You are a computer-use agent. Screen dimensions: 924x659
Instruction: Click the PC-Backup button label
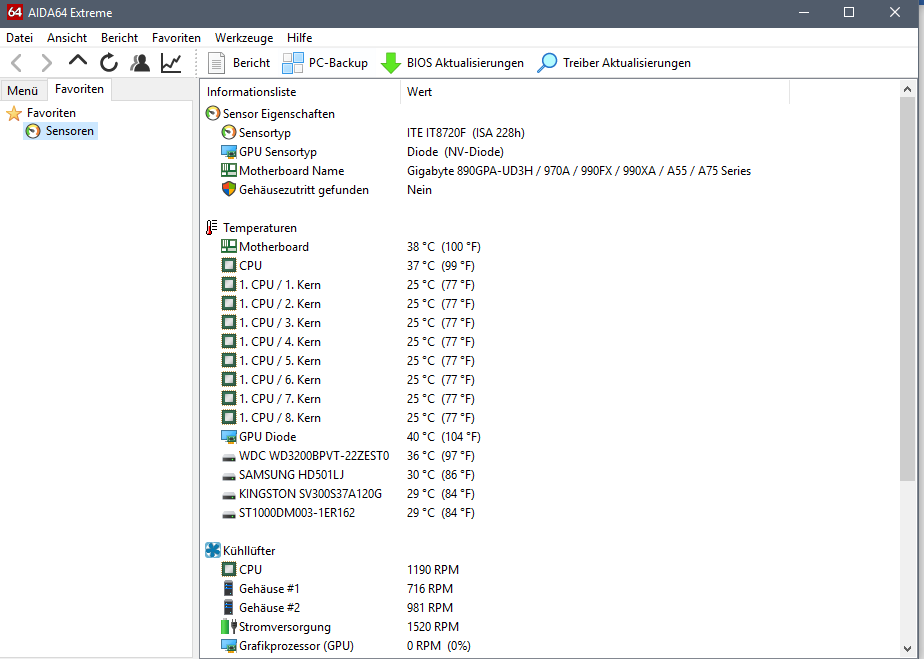click(x=338, y=63)
